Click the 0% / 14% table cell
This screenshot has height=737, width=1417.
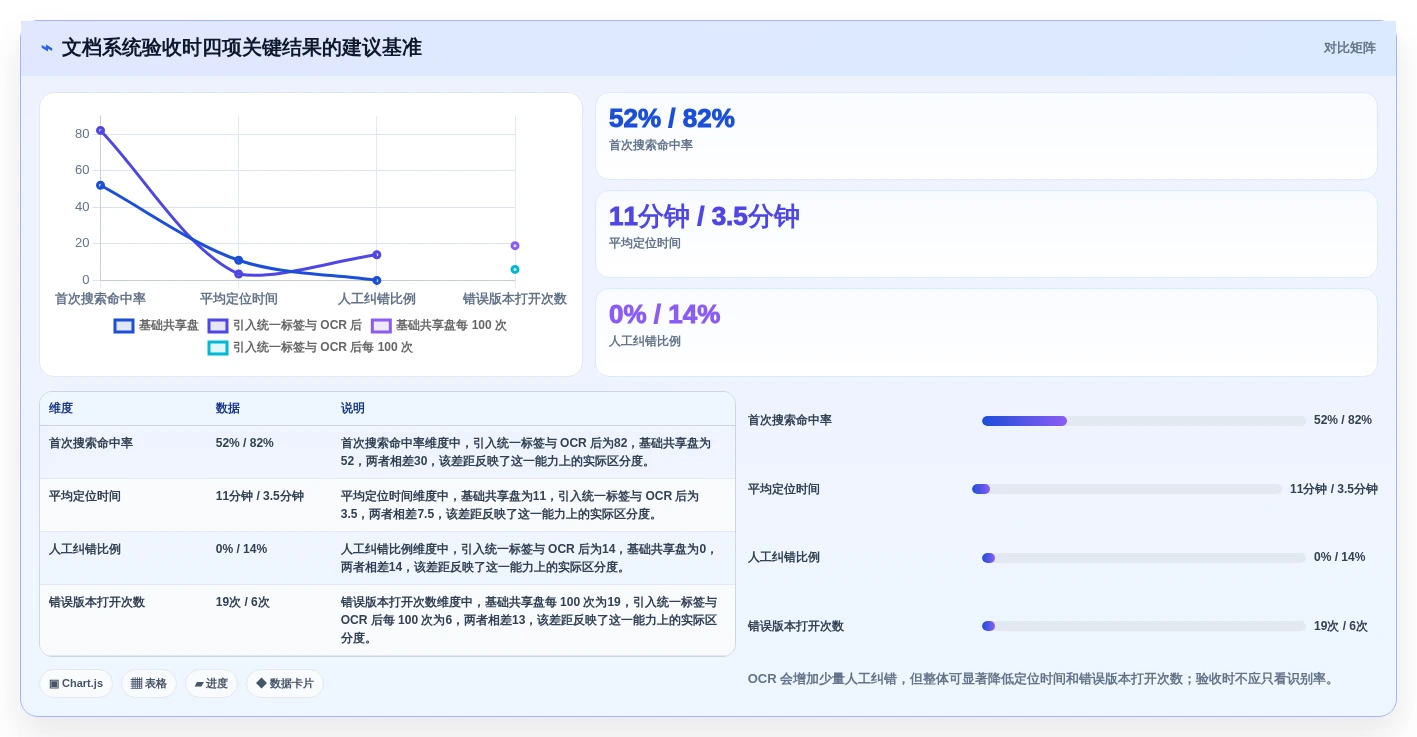(x=242, y=549)
